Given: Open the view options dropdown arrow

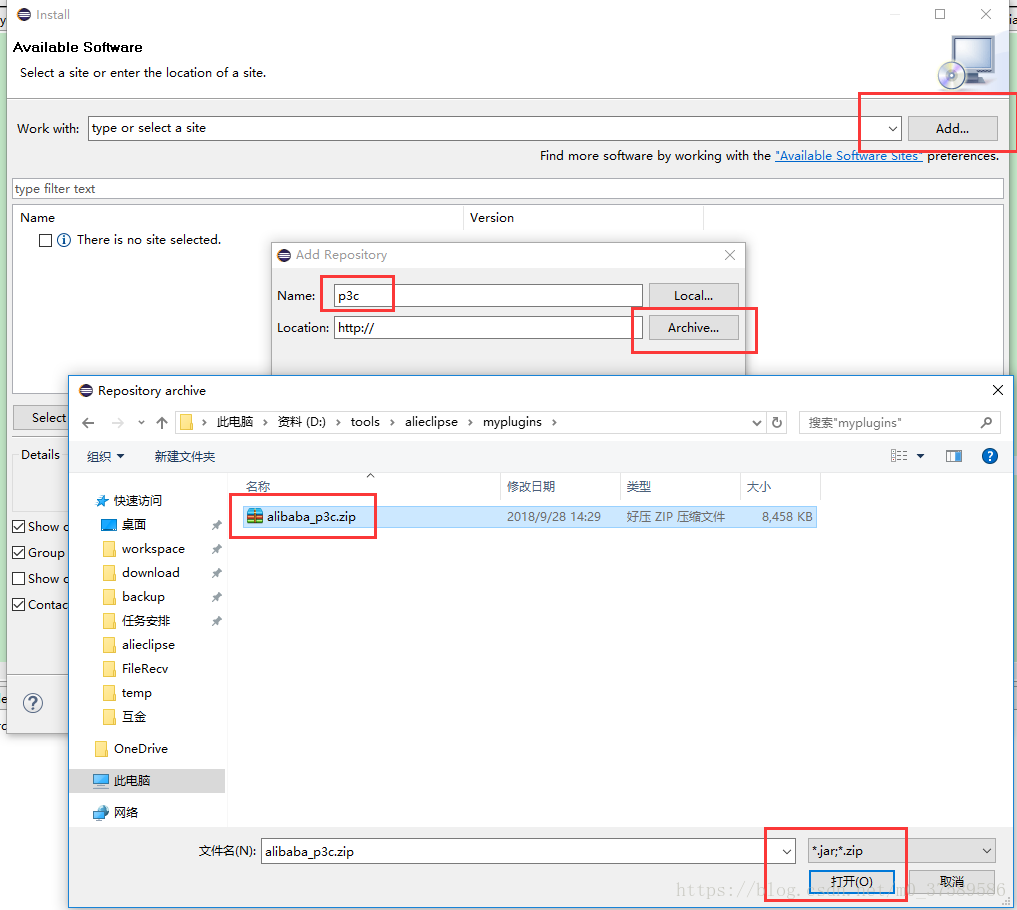Looking at the screenshot, I should click(x=920, y=457).
